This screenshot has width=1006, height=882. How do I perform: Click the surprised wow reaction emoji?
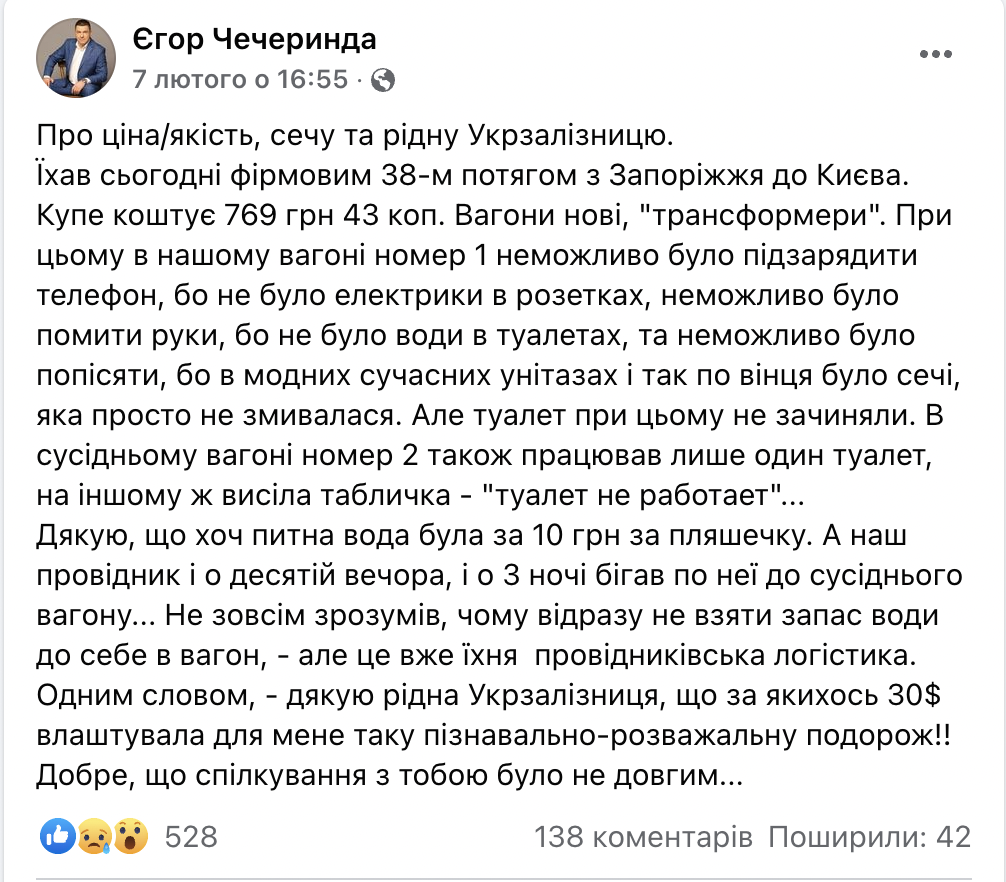click(x=130, y=836)
